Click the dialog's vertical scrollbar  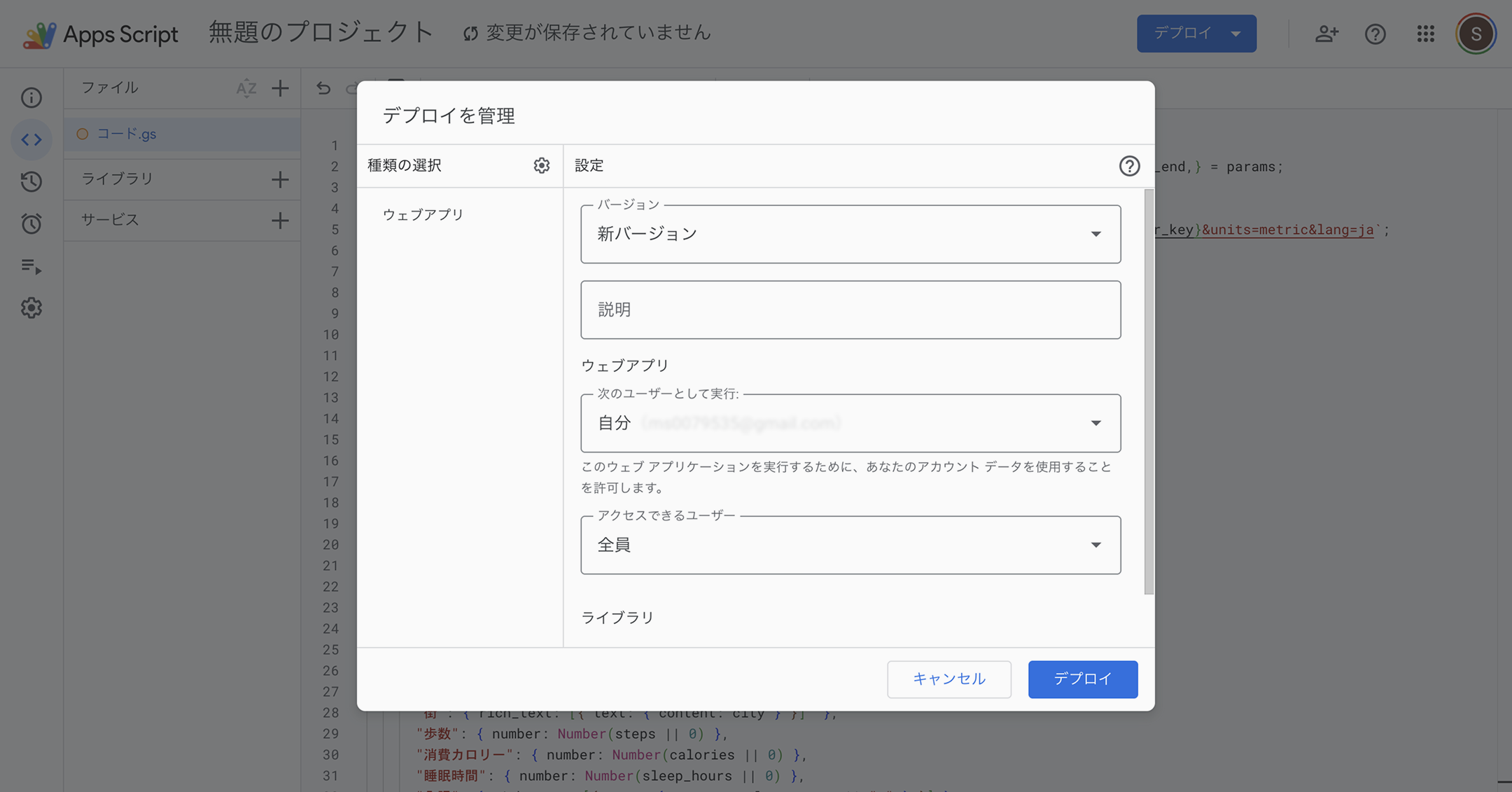coord(1148,392)
